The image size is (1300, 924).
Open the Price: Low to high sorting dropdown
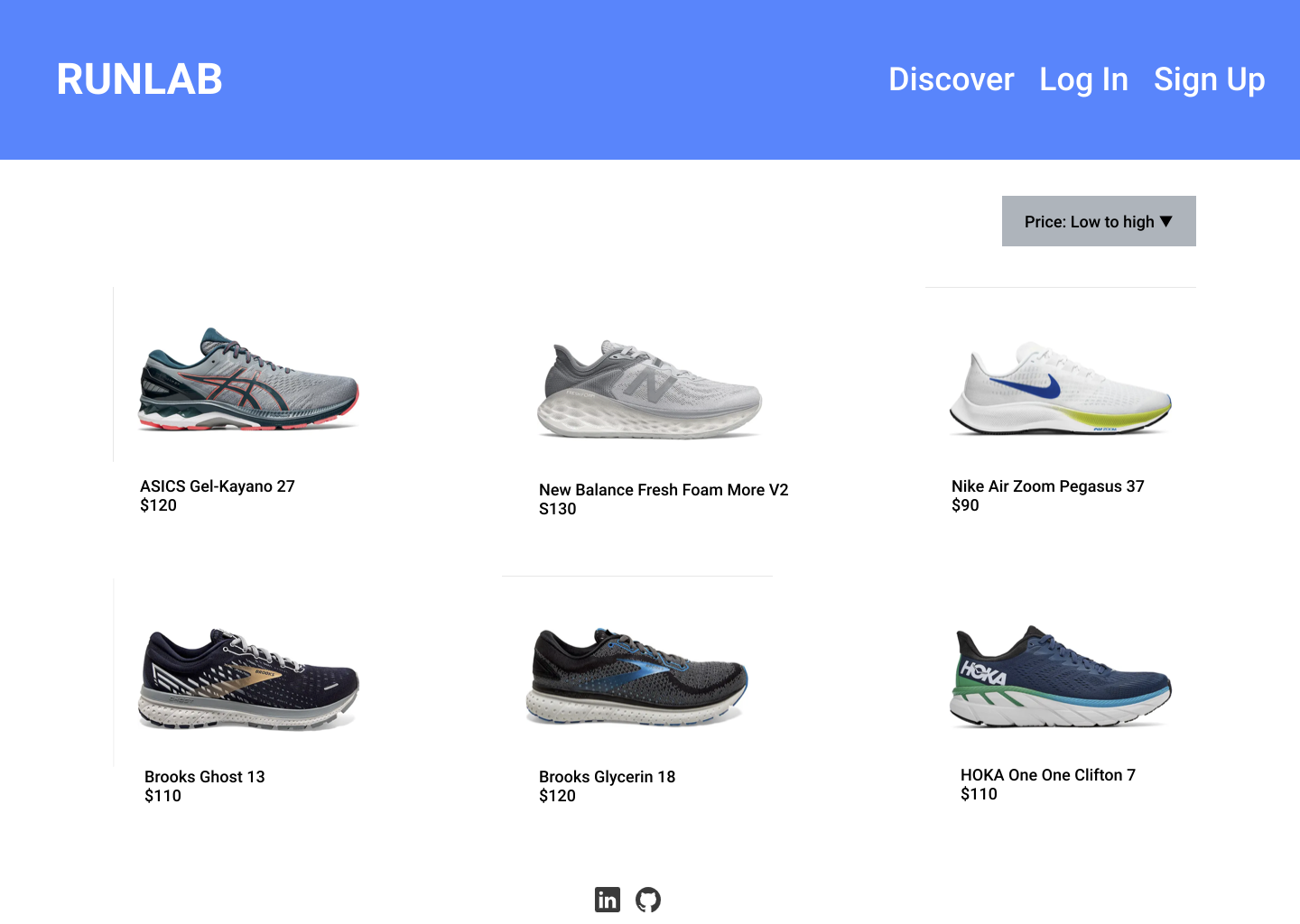[1098, 221]
